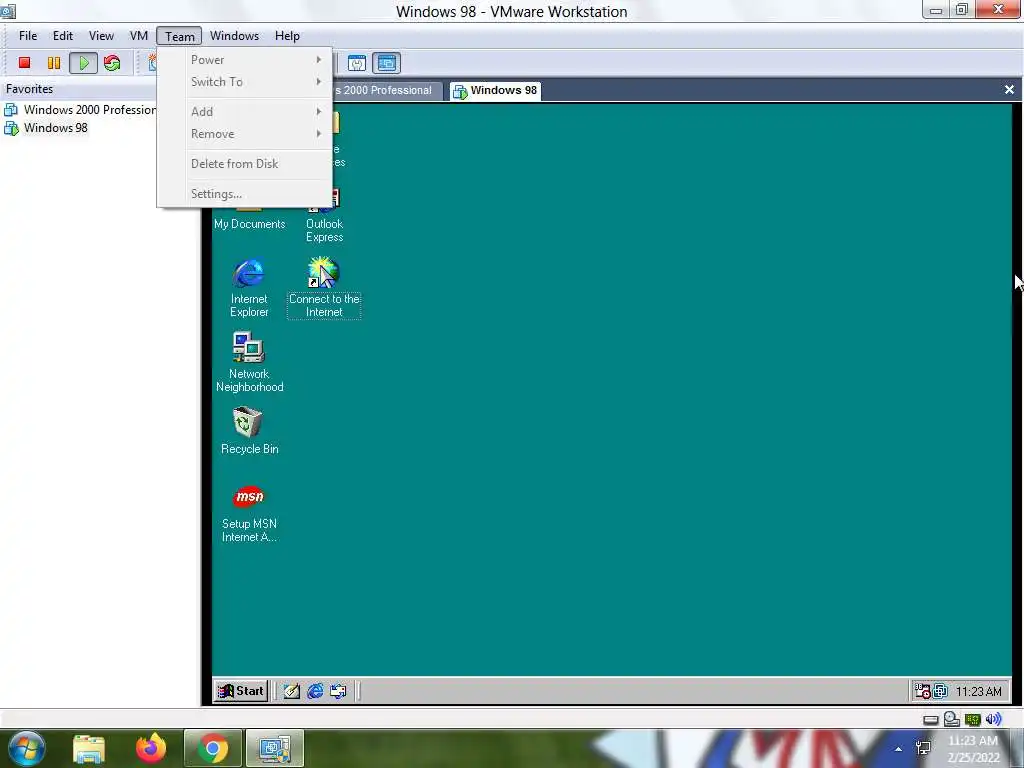Choose Delete from Disk in Team menu
This screenshot has width=1024, height=768.
pos(245,164)
